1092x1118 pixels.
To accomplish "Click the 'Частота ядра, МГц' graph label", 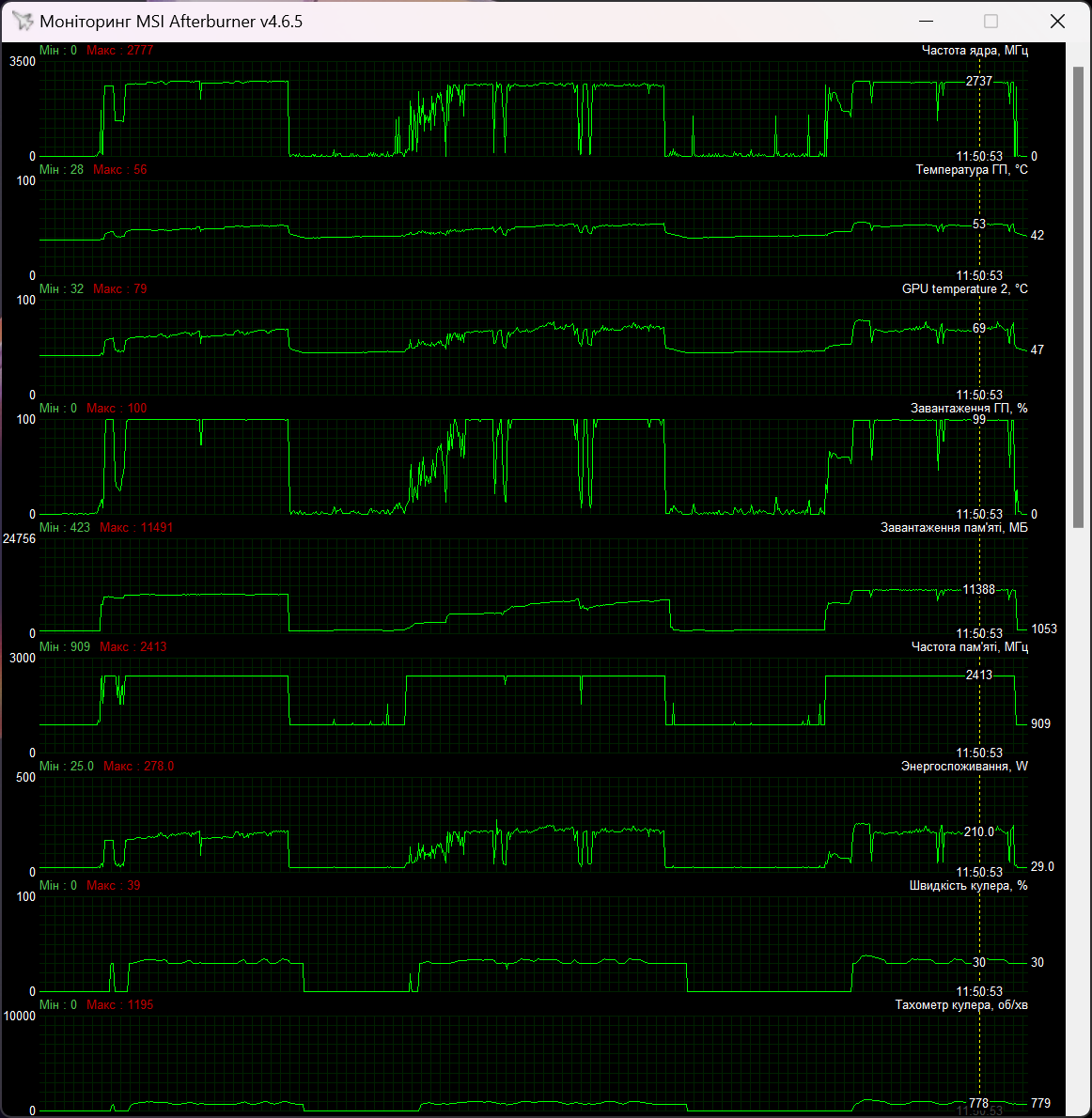I will click(975, 50).
